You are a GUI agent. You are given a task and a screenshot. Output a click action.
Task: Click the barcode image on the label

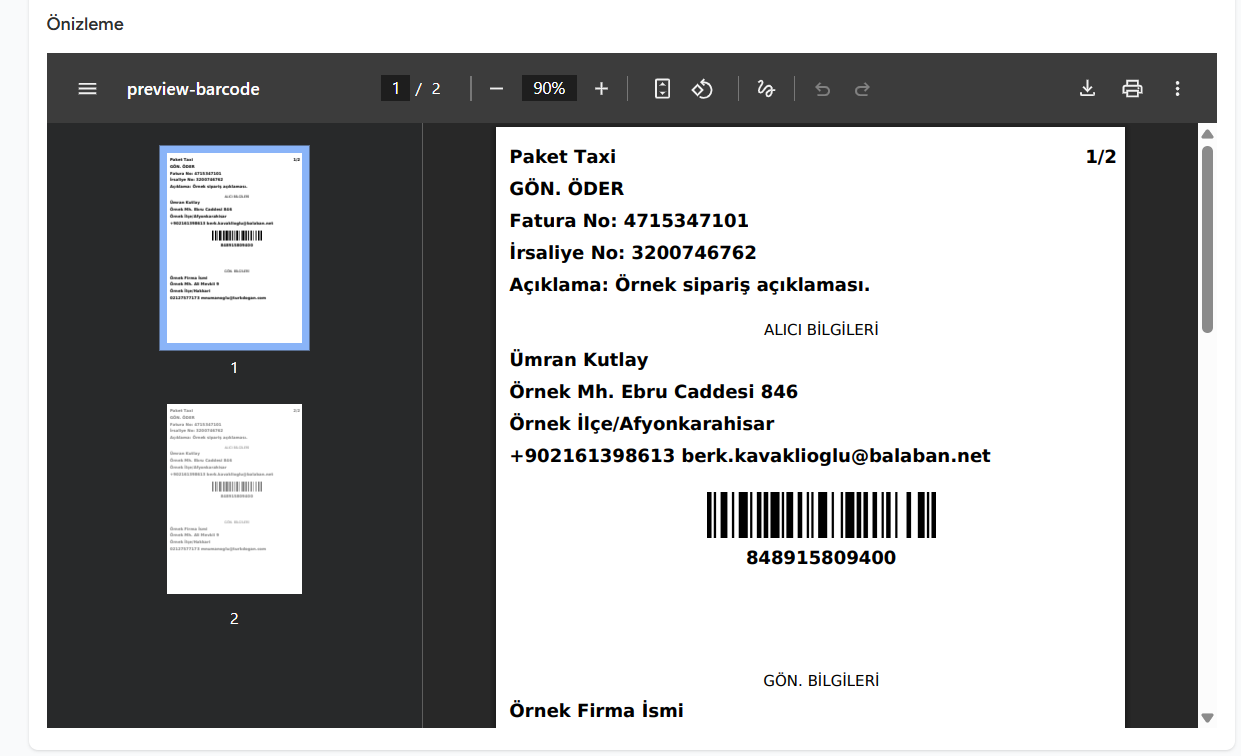pyautogui.click(x=821, y=516)
